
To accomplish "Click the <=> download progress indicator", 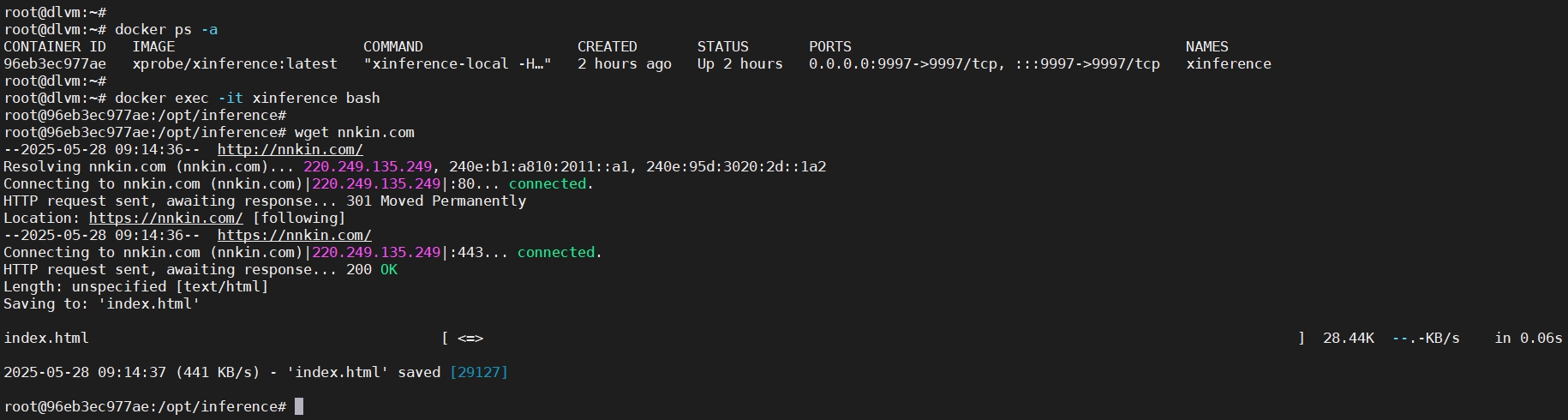I will coord(470,338).
